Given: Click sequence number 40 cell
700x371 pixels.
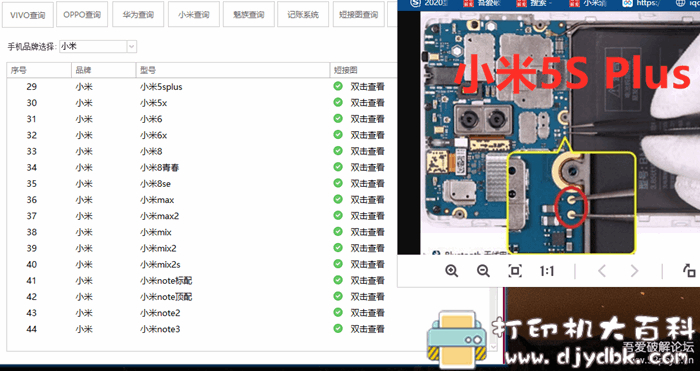Looking at the screenshot, I should click(32, 264).
